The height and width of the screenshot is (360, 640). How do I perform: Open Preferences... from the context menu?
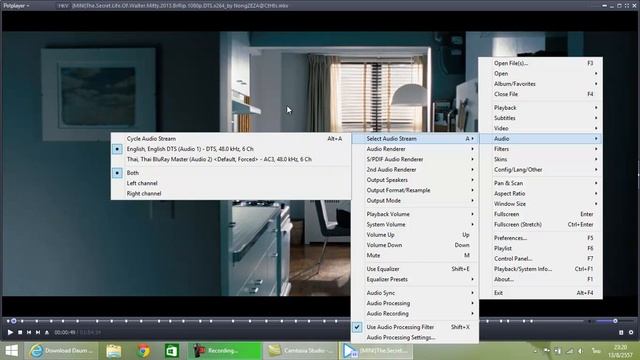pos(540,238)
